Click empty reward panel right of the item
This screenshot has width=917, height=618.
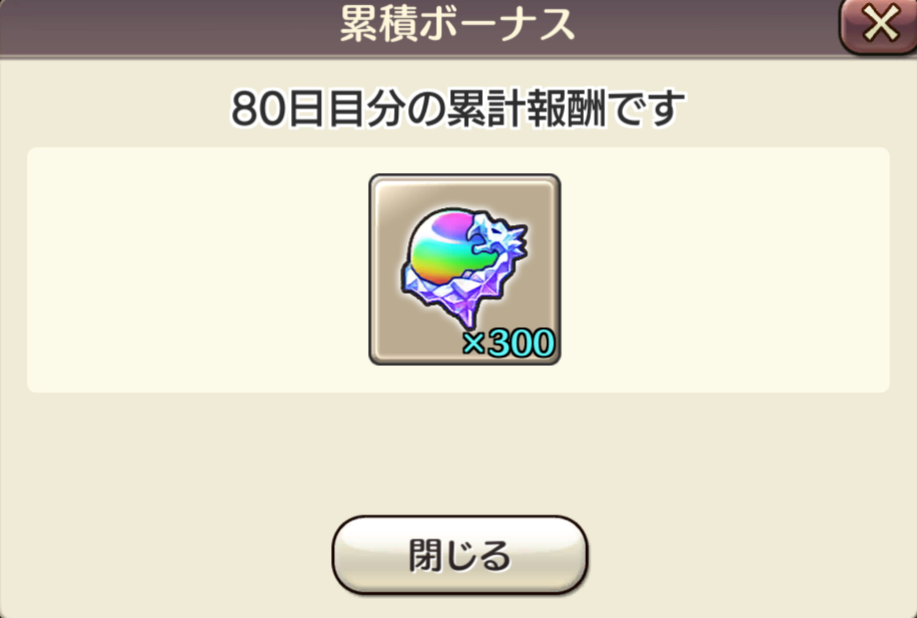[725, 270]
